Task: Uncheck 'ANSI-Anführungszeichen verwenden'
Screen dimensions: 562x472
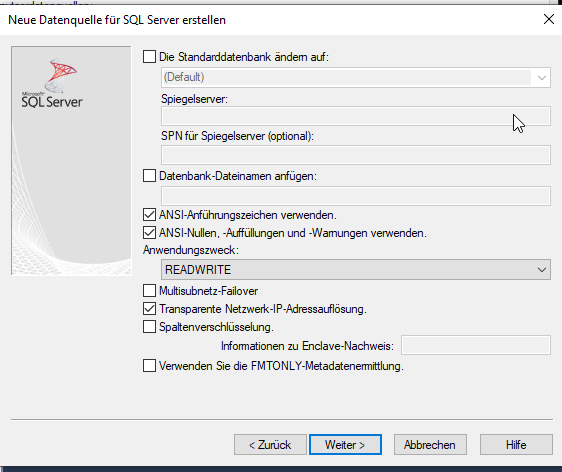Action: 149,215
